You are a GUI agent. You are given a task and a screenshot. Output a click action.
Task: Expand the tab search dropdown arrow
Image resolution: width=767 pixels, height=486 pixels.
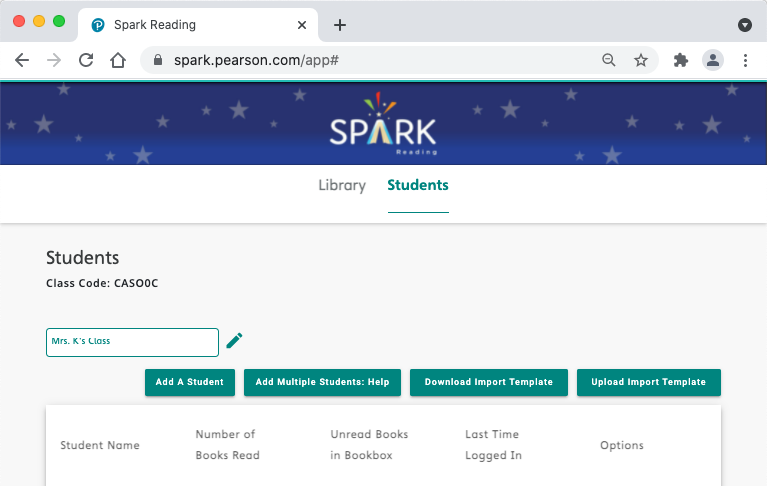coord(744,24)
